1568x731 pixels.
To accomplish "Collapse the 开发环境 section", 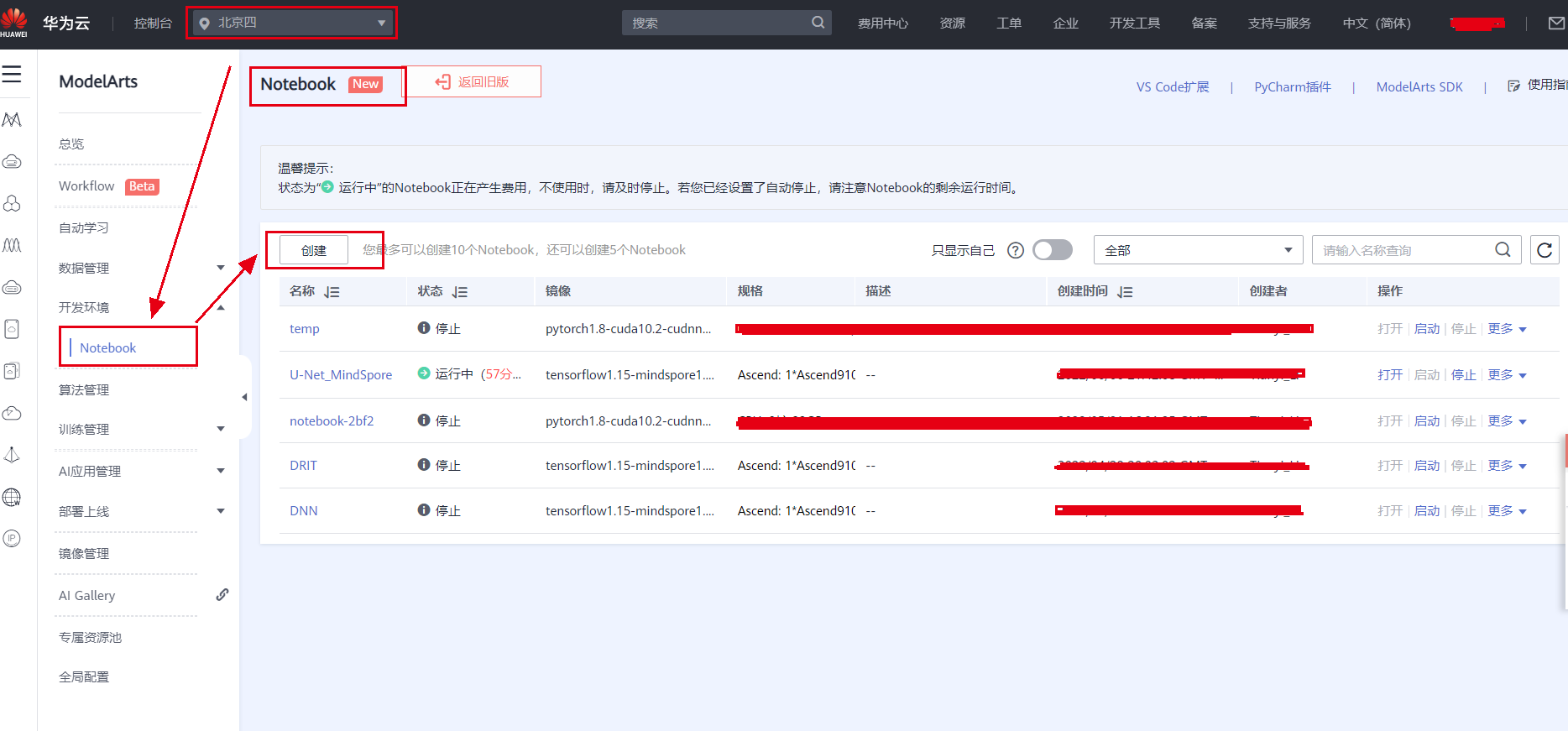I will (x=221, y=307).
